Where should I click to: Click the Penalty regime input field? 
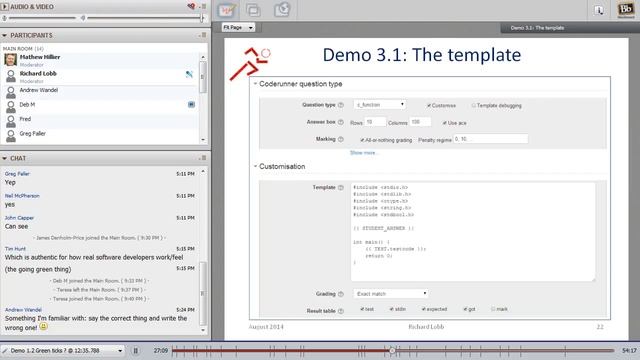tap(490, 139)
